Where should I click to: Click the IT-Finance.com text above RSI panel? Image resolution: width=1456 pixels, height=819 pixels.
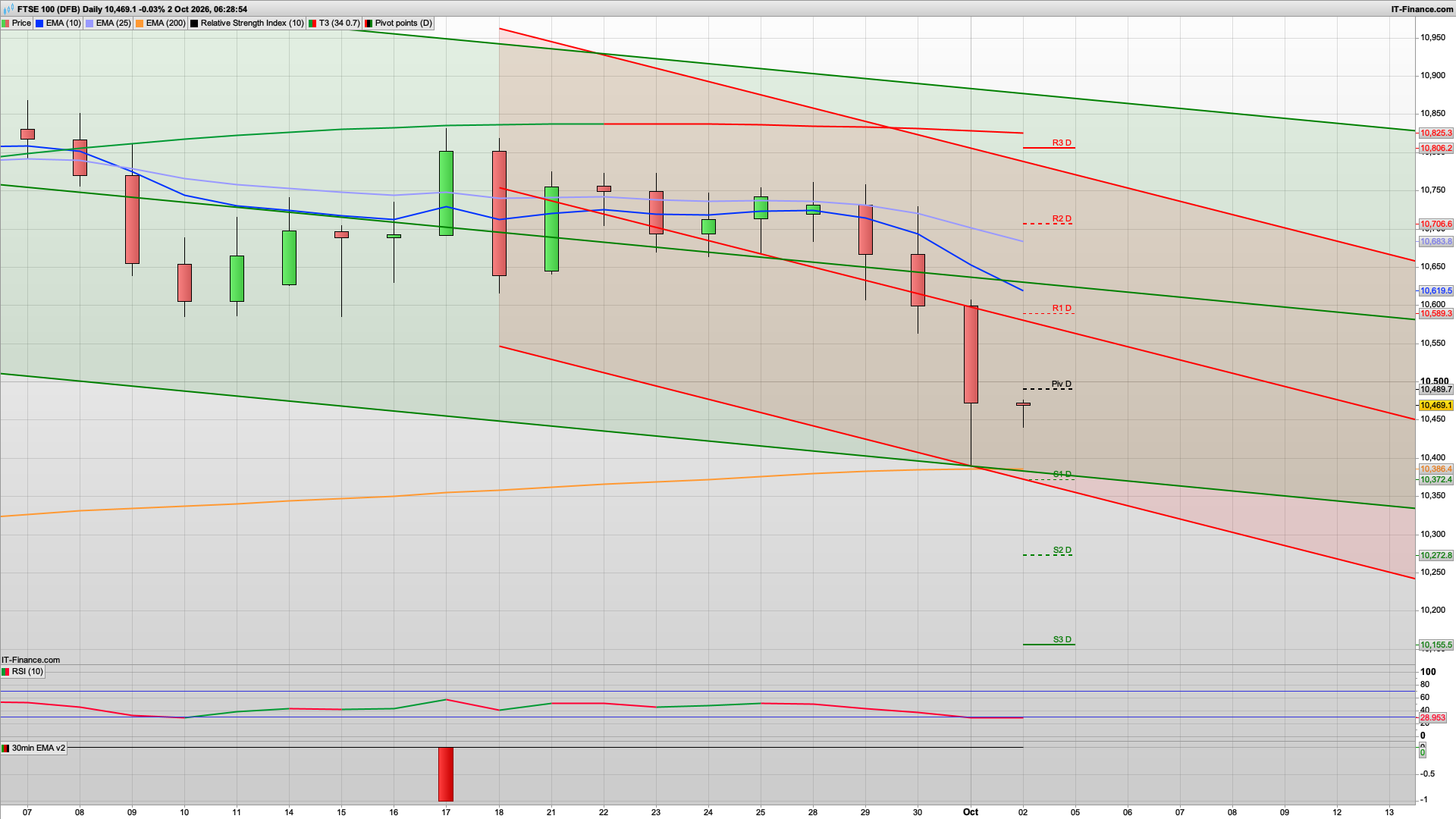tap(30, 660)
